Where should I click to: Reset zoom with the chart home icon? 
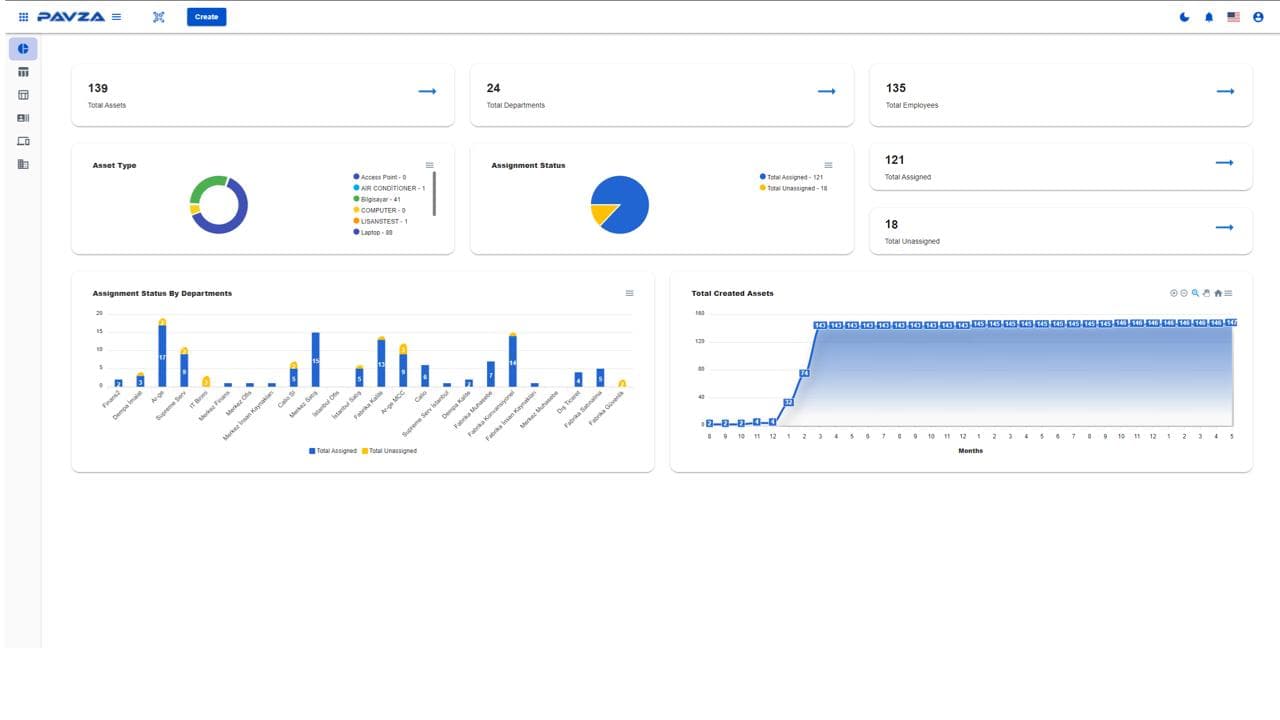tap(1217, 293)
